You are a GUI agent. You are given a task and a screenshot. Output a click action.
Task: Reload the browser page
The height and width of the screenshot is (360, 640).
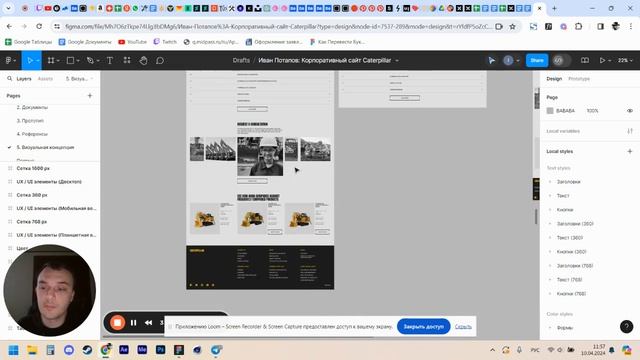click(x=39, y=27)
